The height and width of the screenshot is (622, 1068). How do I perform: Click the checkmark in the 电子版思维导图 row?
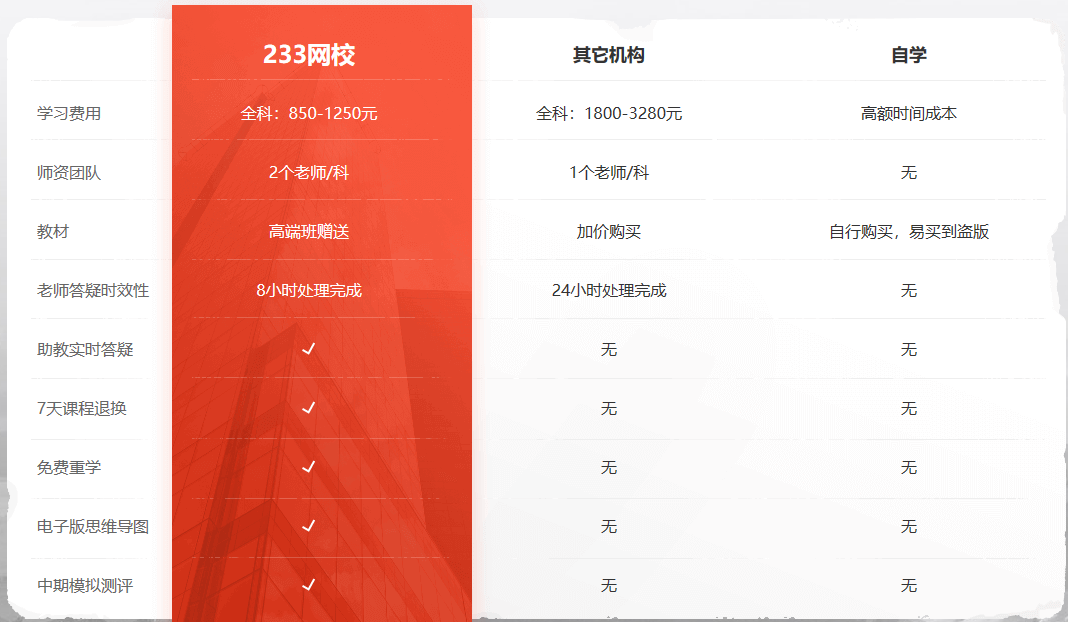[x=309, y=525]
